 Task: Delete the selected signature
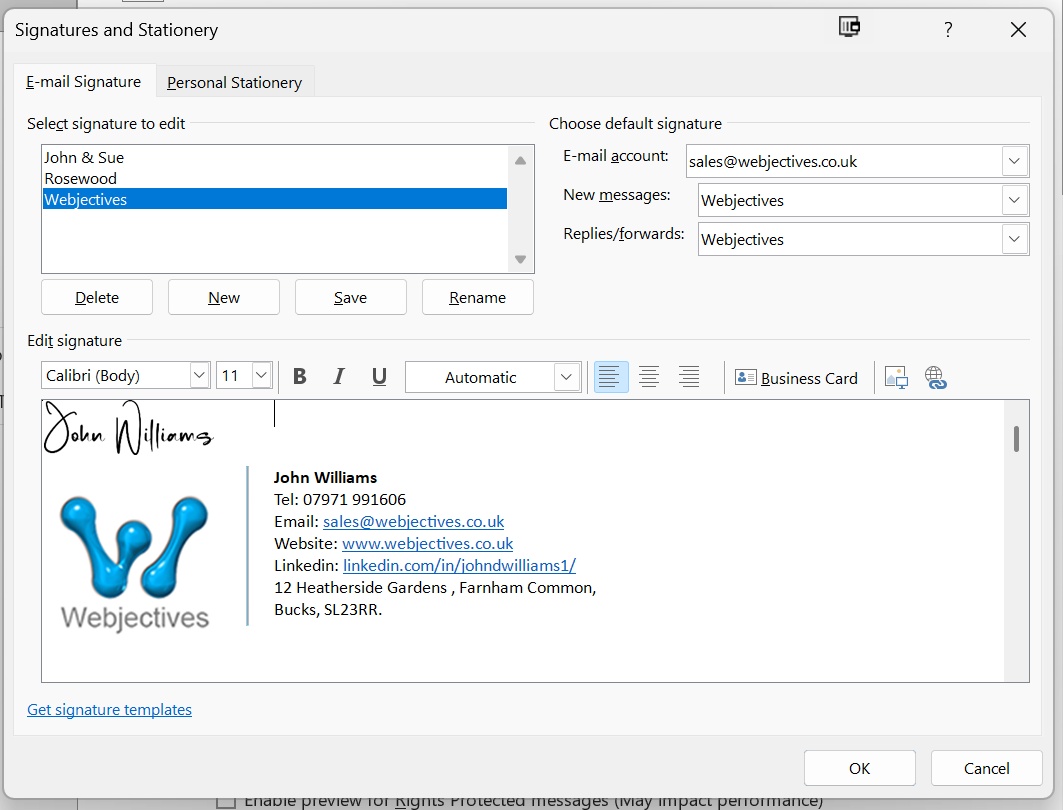[x=97, y=298]
